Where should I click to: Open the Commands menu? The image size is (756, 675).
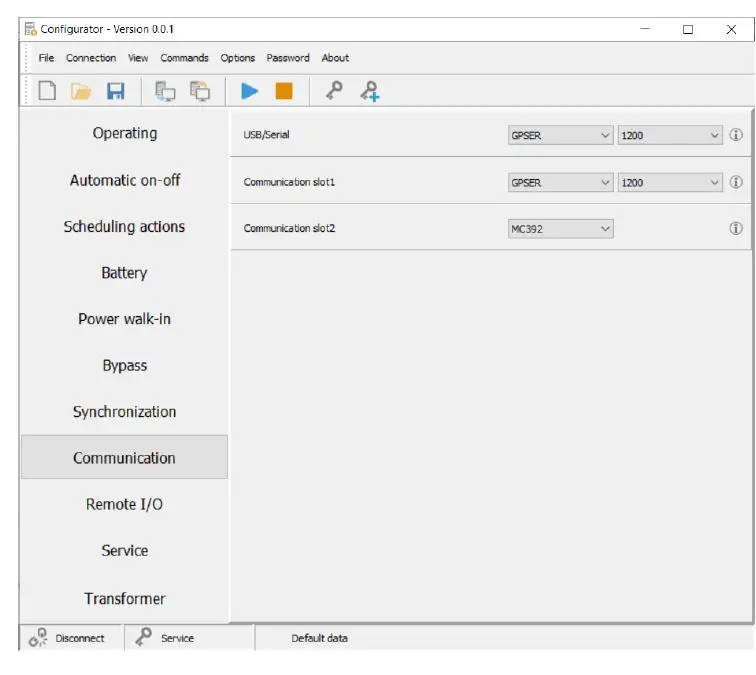pyautogui.click(x=185, y=58)
